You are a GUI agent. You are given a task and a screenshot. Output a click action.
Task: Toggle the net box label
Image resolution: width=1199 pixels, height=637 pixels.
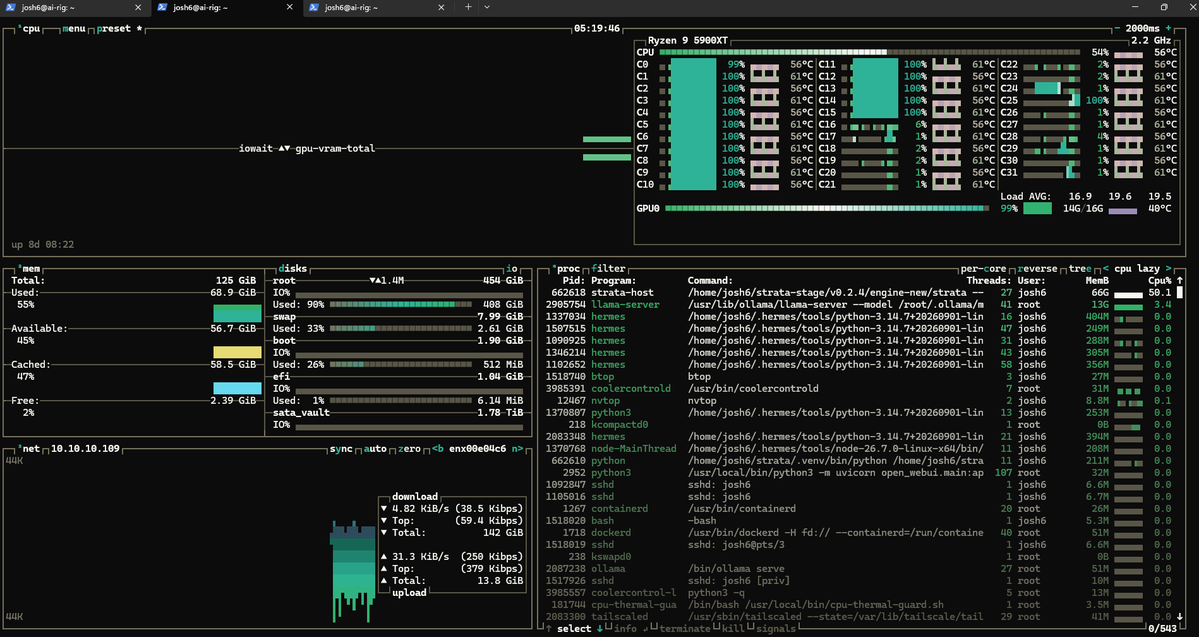tap(28, 448)
